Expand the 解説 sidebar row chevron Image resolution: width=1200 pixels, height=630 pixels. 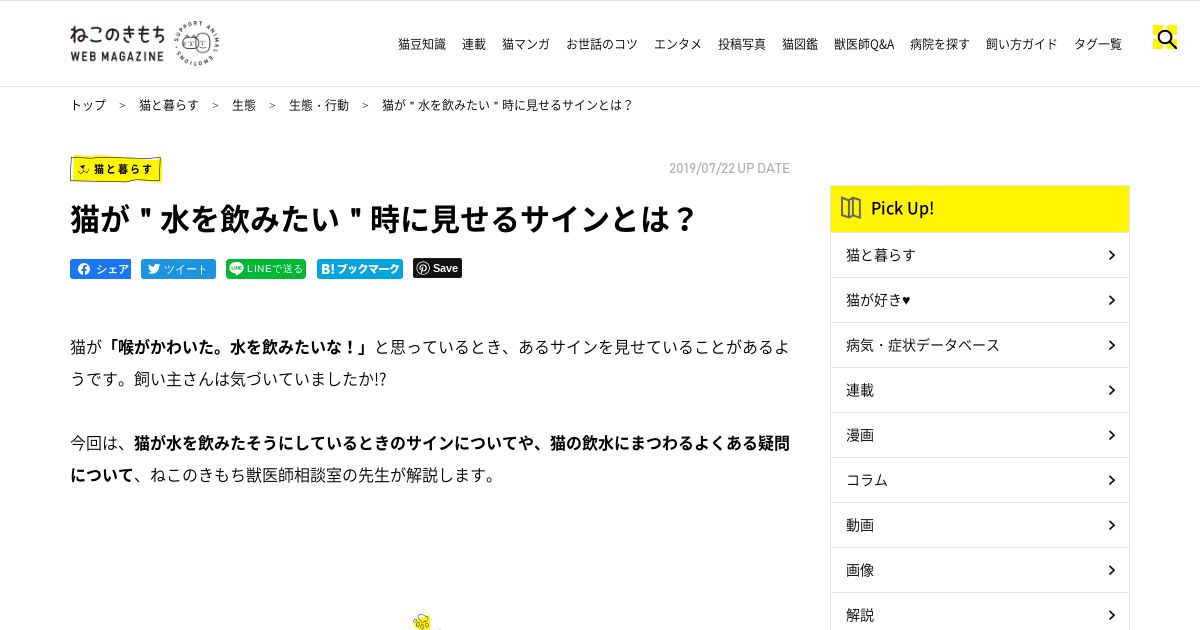1111,615
